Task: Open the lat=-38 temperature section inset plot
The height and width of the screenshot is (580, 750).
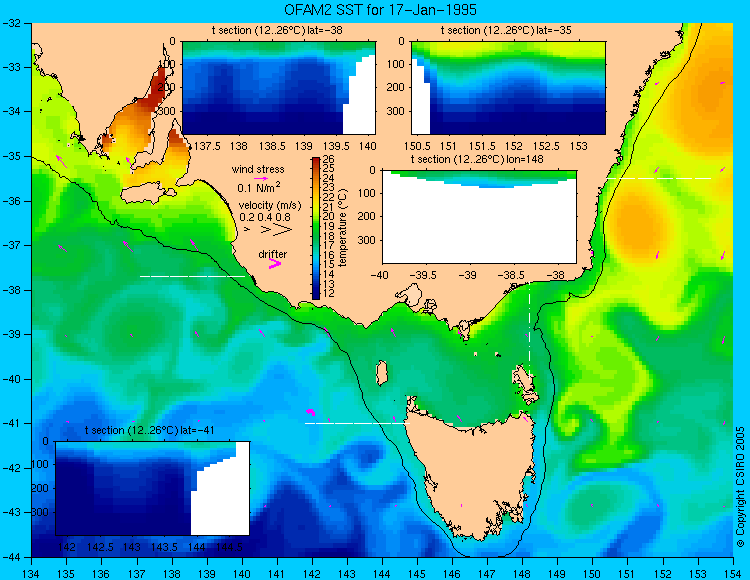Action: [x=279, y=88]
